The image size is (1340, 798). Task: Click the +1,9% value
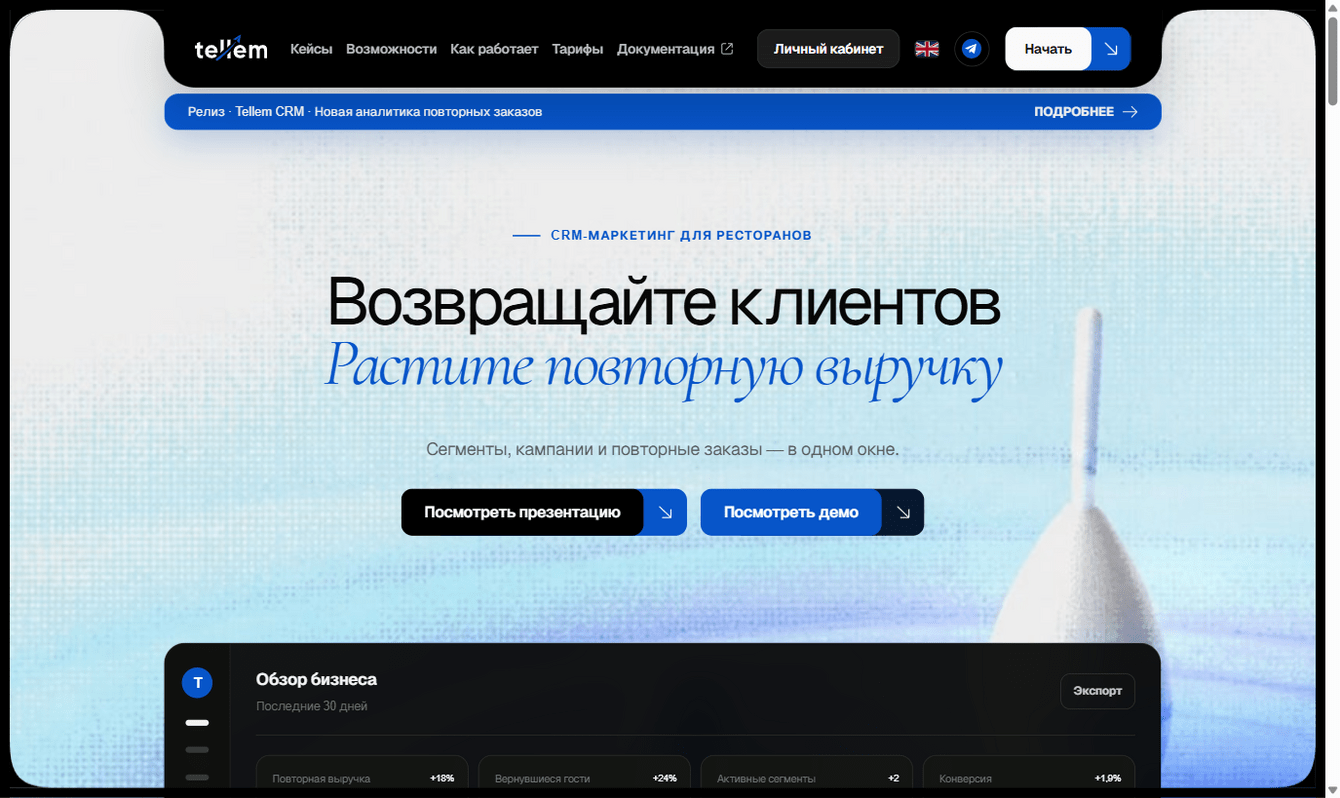(1107, 778)
